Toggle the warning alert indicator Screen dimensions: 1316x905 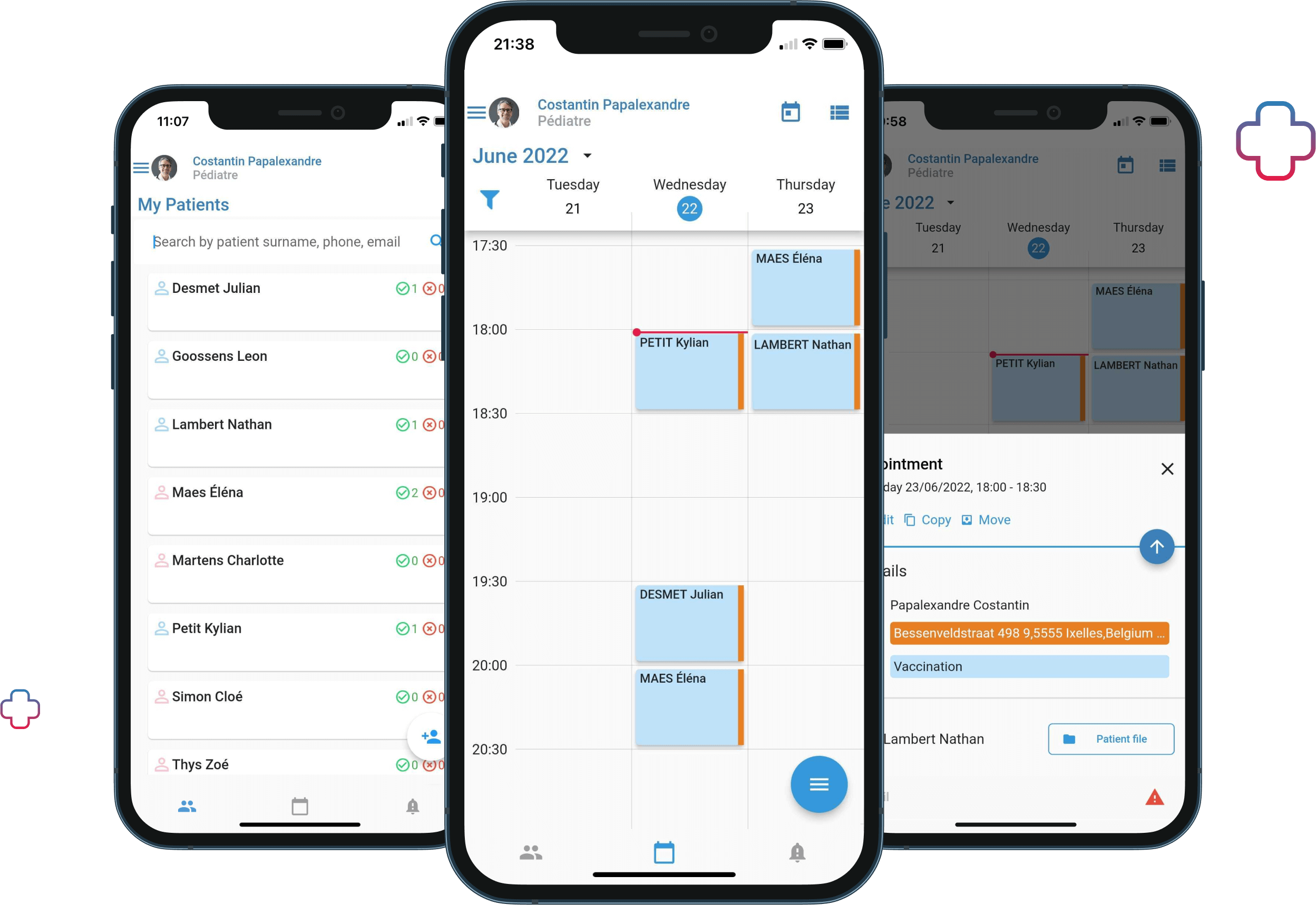pyautogui.click(x=1155, y=793)
